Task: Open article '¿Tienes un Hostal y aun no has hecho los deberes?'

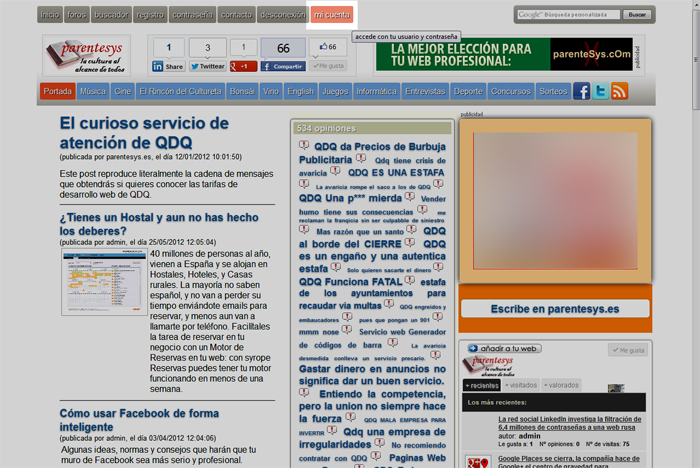Action: (159, 224)
